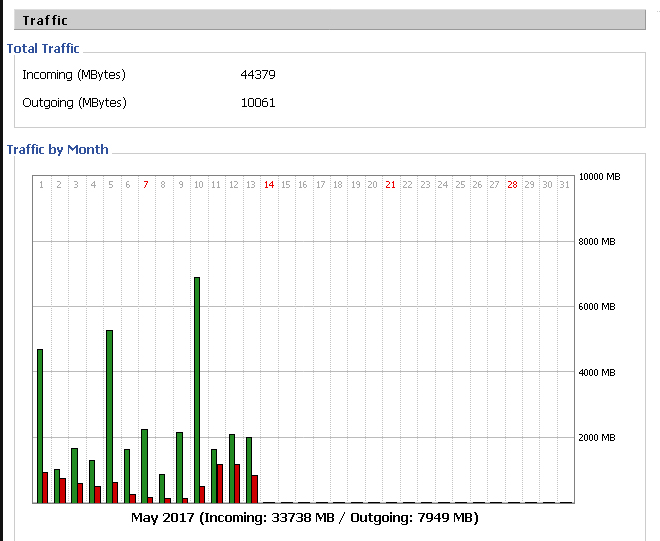Image resolution: width=660 pixels, height=541 pixels.
Task: Click the 8000 MB axis label
Action: point(597,242)
